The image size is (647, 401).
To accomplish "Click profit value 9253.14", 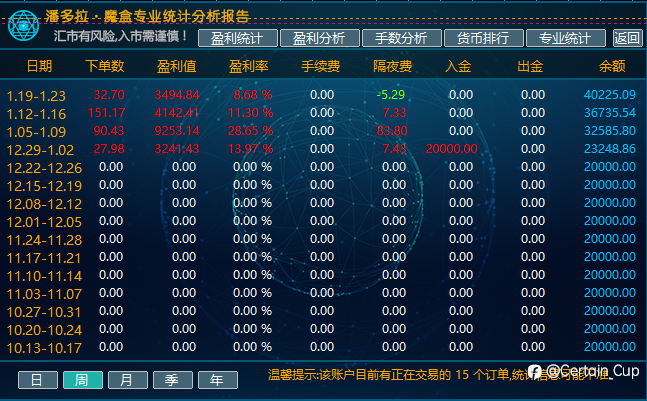I will 177,131.
